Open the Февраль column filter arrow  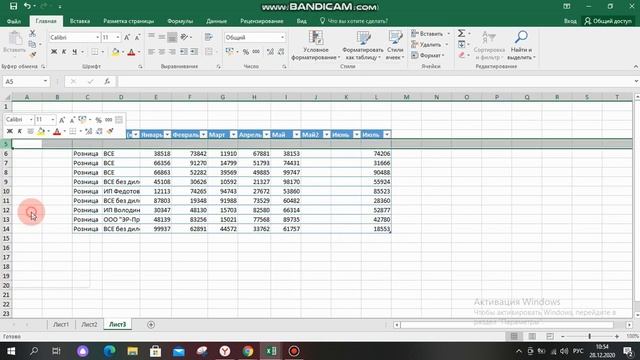pos(203,135)
